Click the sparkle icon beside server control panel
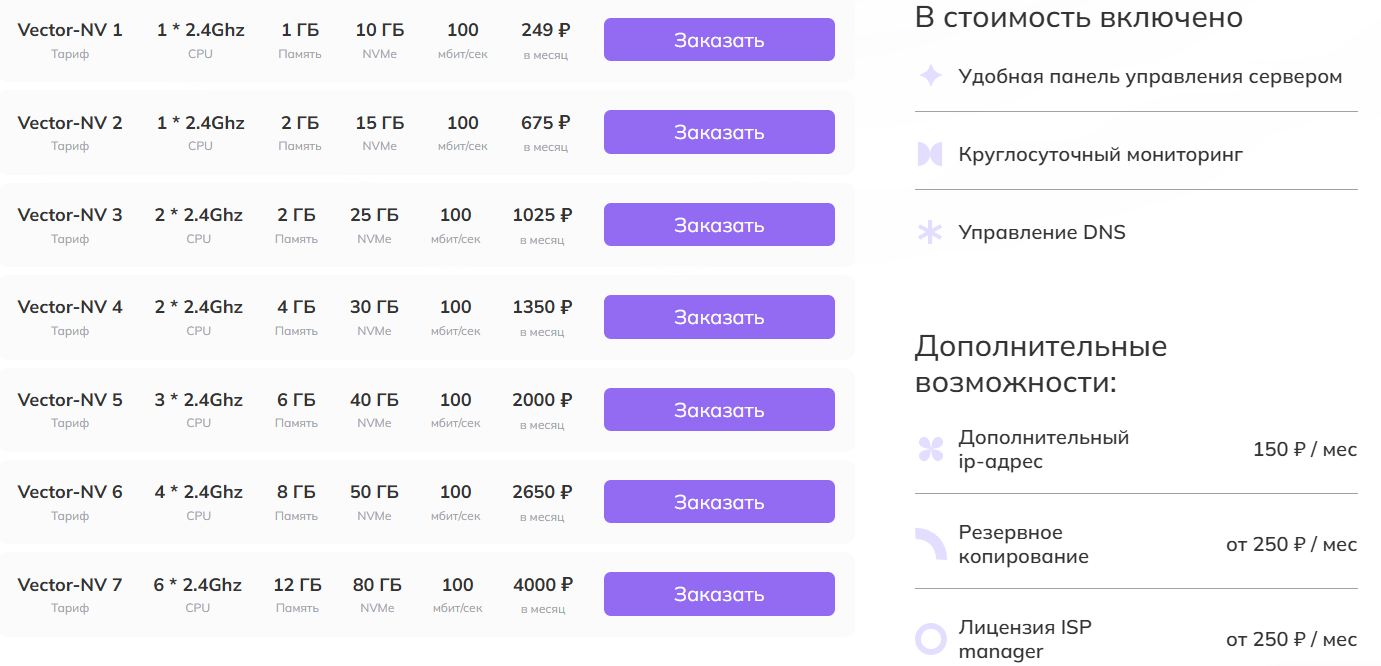Viewport: 1381px width, 666px height. point(930,76)
